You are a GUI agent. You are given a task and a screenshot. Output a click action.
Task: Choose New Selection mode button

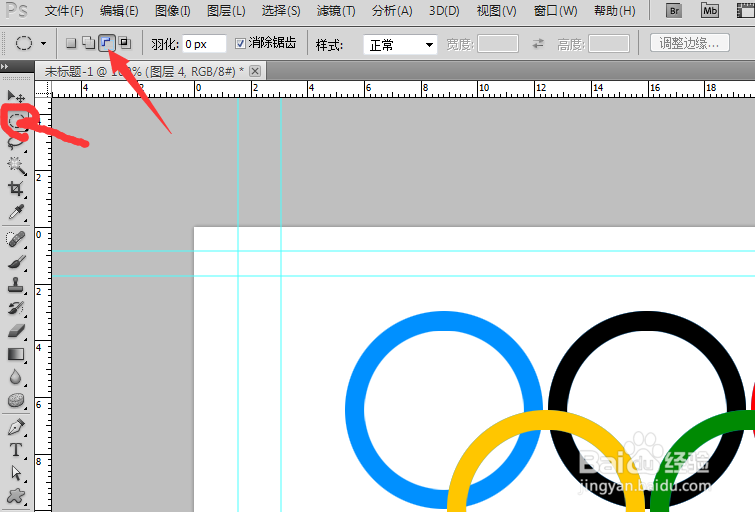coord(71,43)
